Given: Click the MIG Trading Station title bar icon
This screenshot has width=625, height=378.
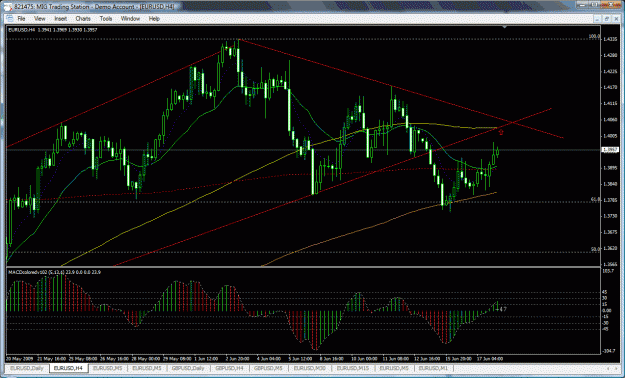Looking at the screenshot, I should tap(8, 7).
